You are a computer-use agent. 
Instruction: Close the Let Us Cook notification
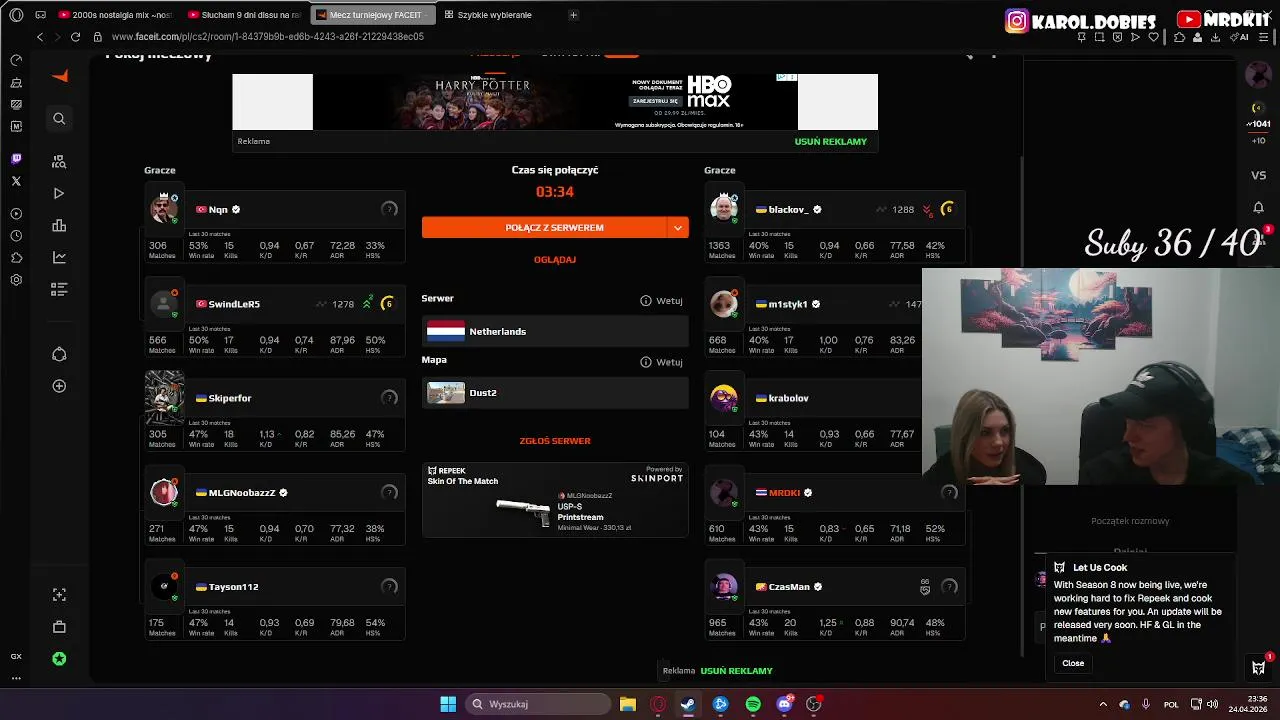pos(1073,663)
